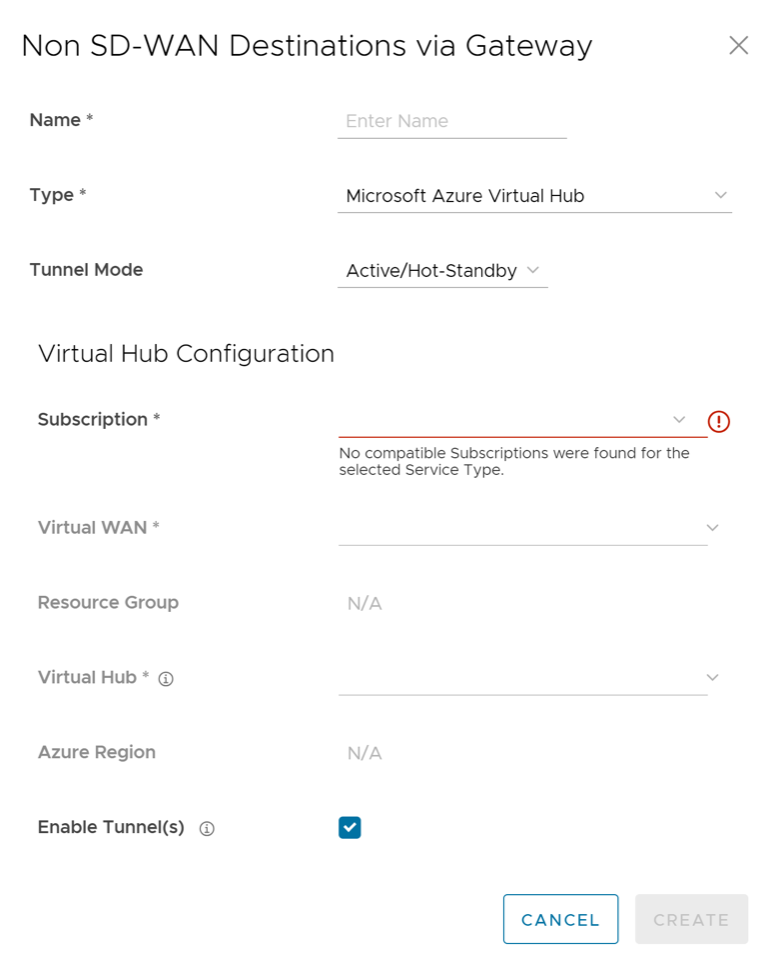Click the Create button

point(691,920)
